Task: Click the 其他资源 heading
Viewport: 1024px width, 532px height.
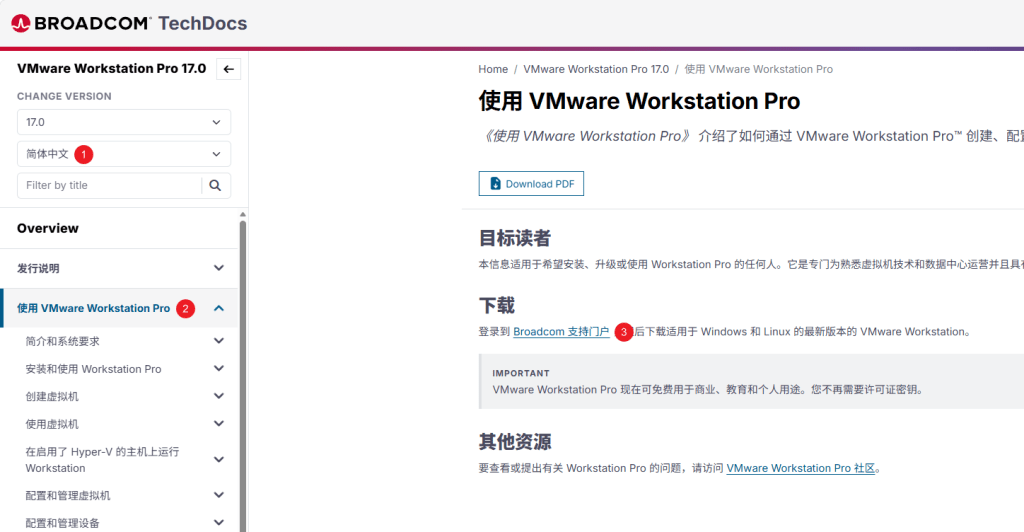Action: pyautogui.click(x=515, y=442)
